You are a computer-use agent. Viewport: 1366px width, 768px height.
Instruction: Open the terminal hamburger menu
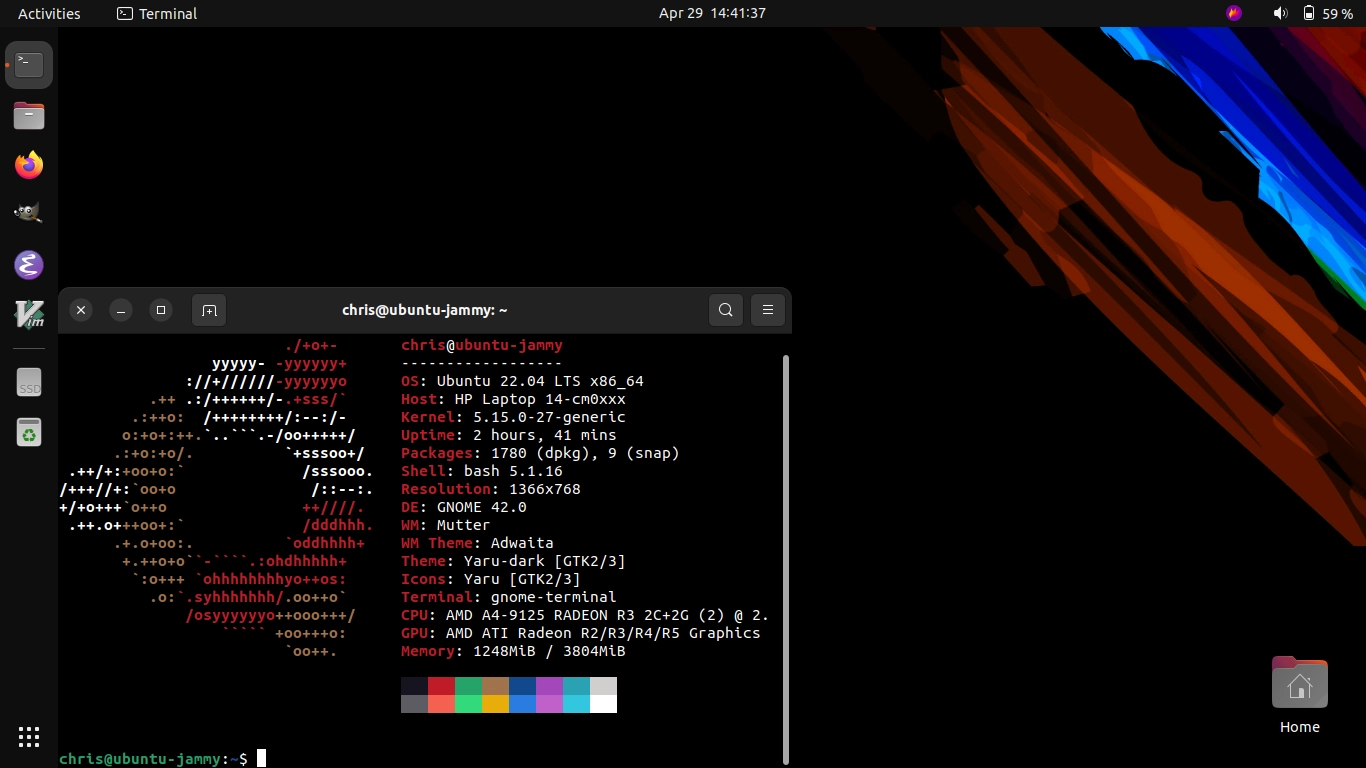point(768,310)
